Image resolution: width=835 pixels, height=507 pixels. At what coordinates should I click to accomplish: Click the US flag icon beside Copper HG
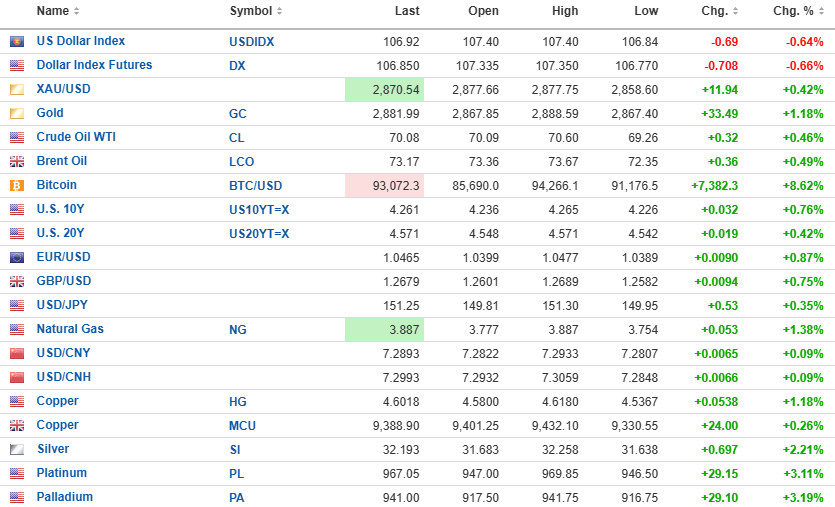point(17,402)
